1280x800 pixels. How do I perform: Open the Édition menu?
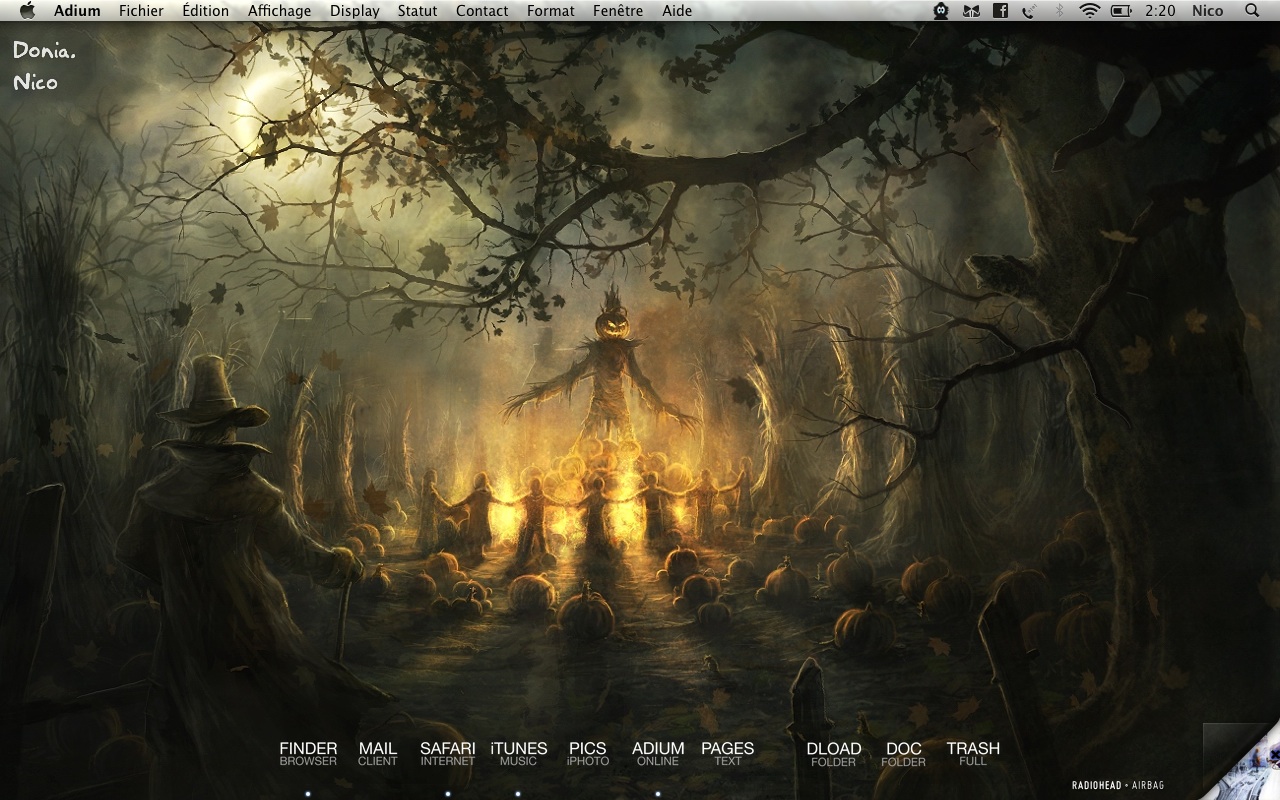205,11
